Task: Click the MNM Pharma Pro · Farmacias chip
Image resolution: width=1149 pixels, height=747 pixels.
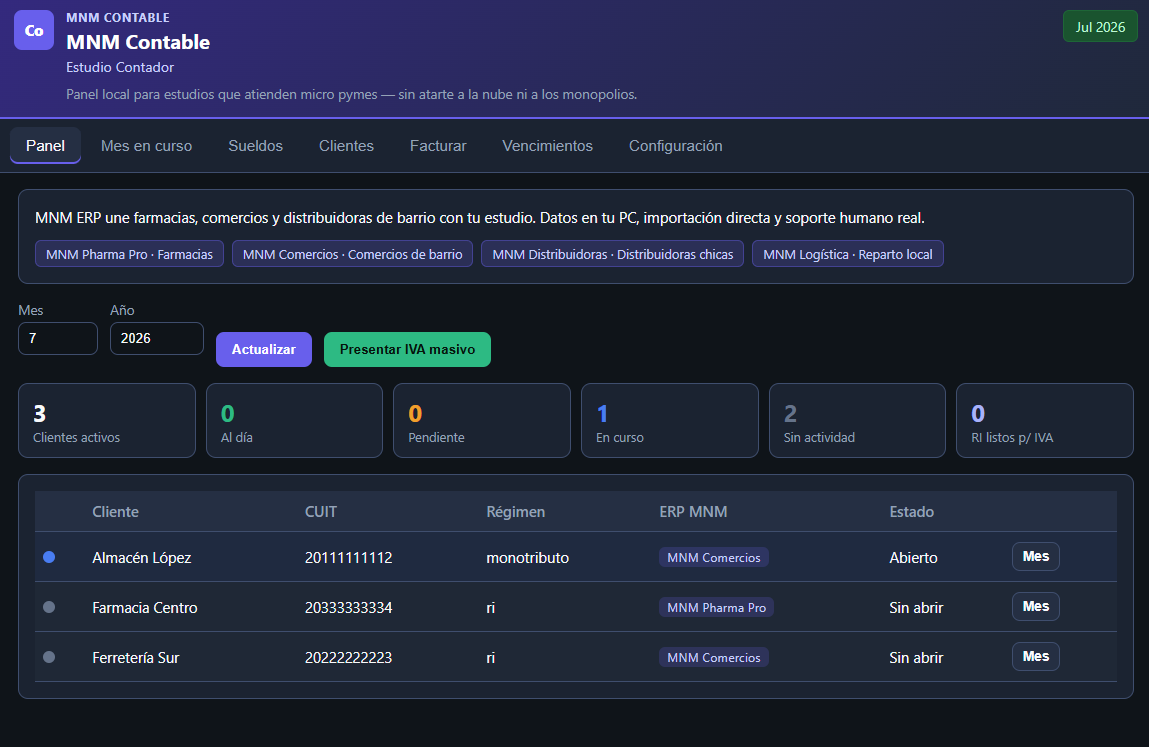Action: (x=129, y=254)
